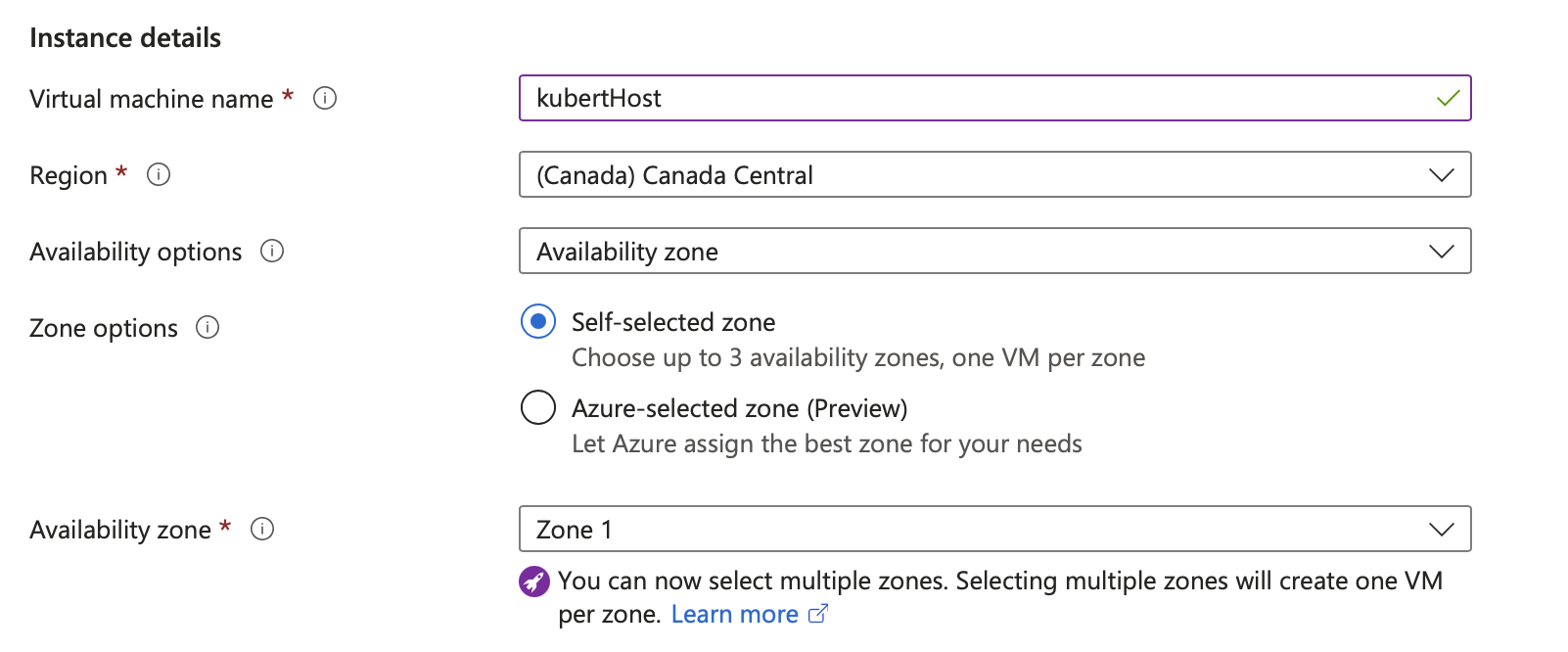The height and width of the screenshot is (652, 1568).
Task: Expand the Availability options dropdown
Action: (x=994, y=251)
